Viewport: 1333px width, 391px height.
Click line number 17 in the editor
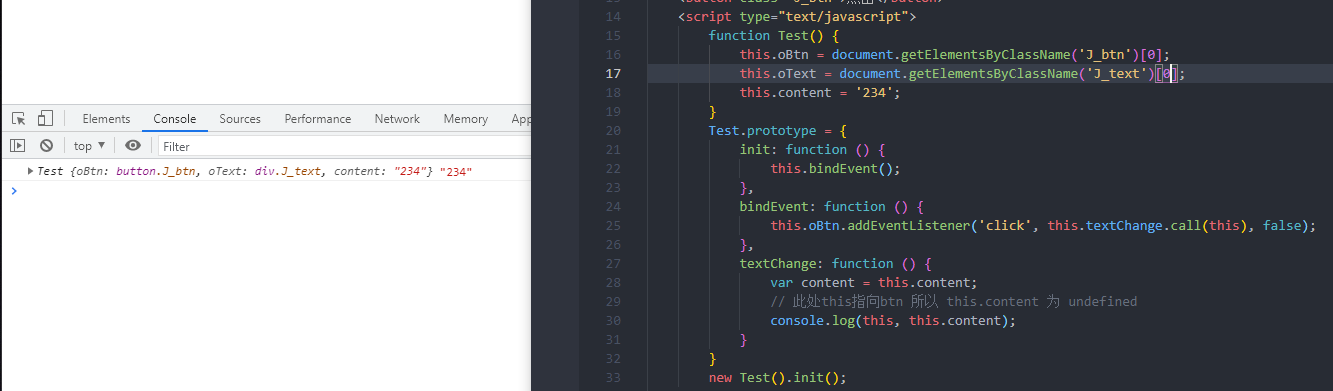(613, 73)
